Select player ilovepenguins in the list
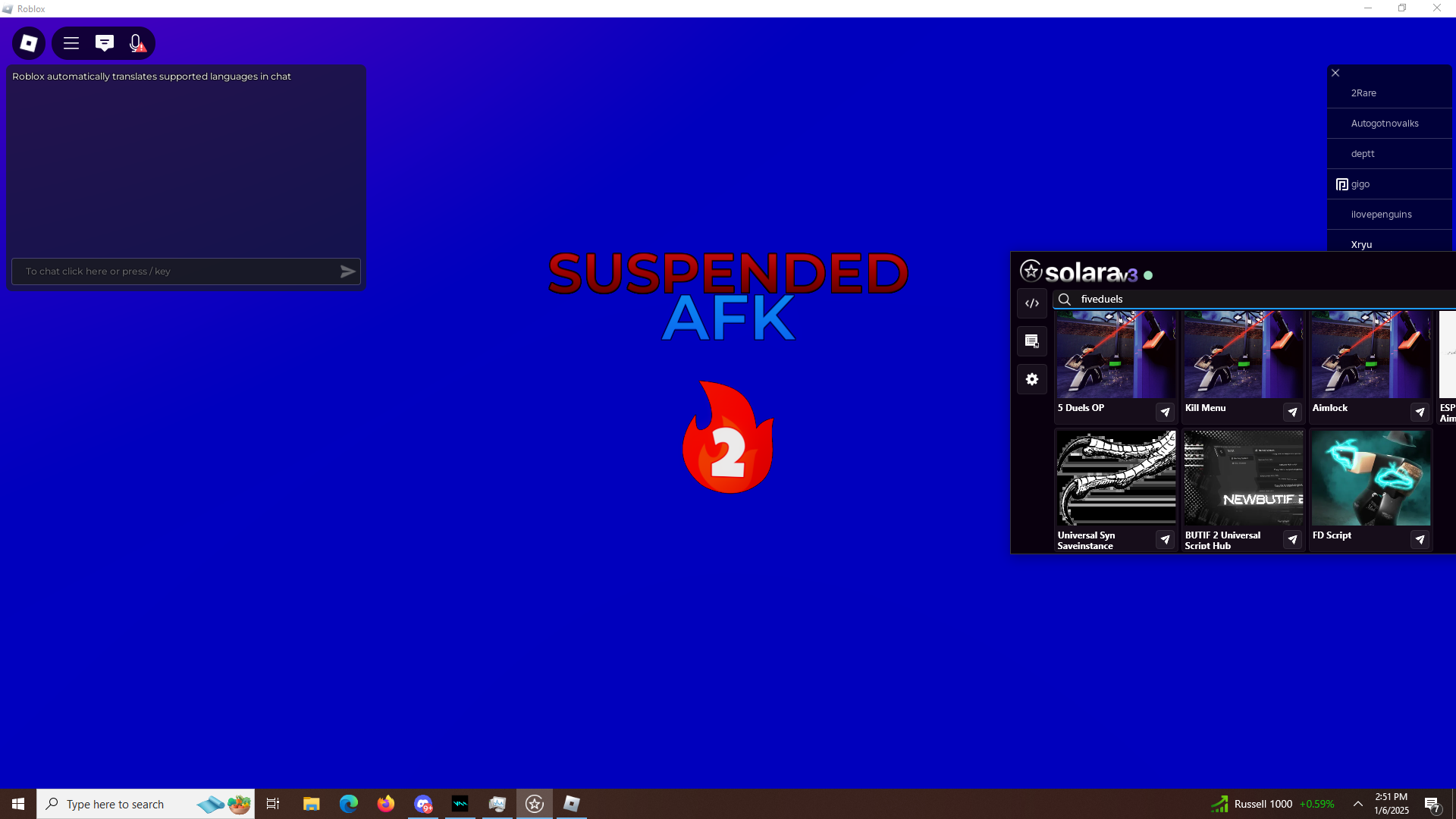 coord(1381,215)
